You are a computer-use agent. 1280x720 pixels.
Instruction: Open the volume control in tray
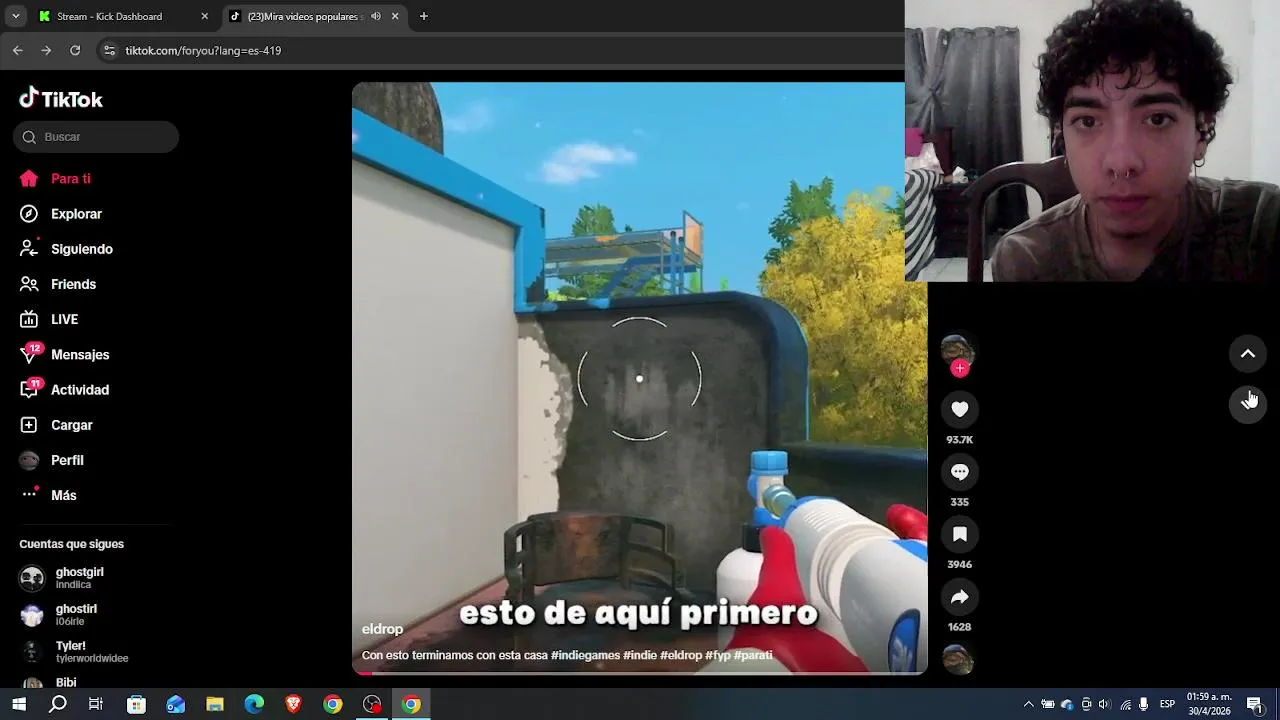click(1105, 704)
